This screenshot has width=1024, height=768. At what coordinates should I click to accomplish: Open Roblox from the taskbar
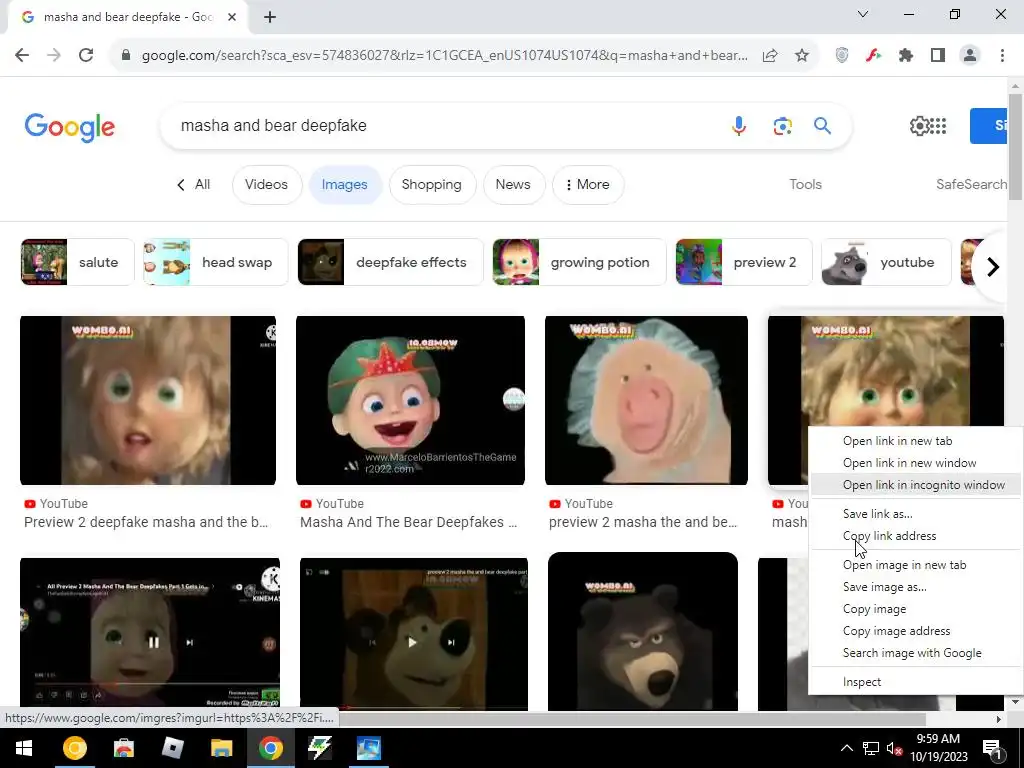click(x=172, y=748)
